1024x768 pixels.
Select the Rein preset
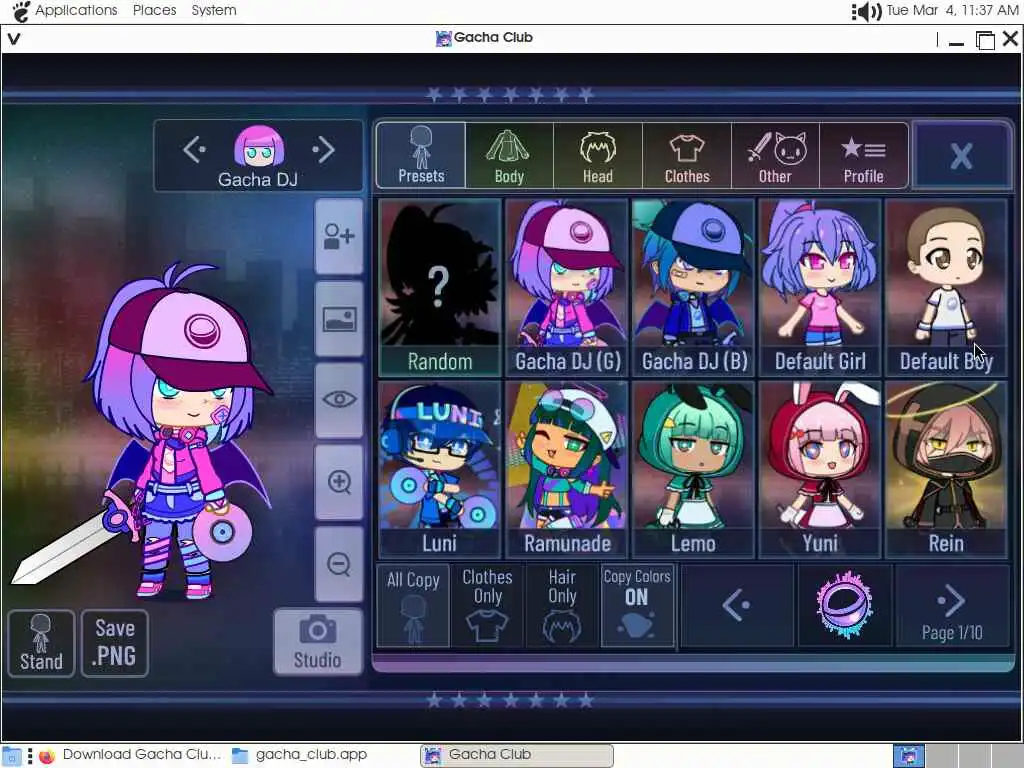point(946,470)
